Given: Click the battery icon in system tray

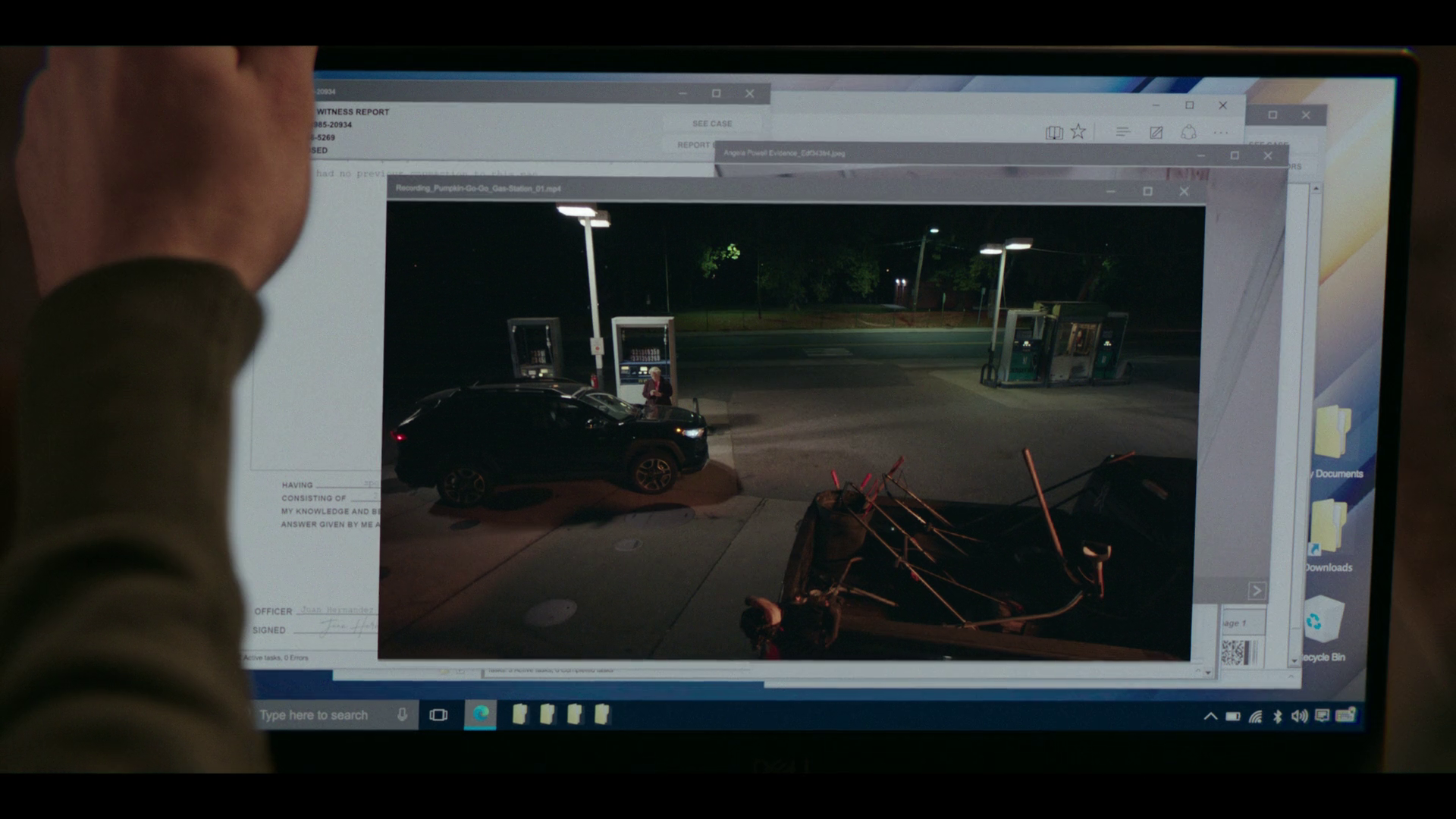Looking at the screenshot, I should pyautogui.click(x=1233, y=716).
